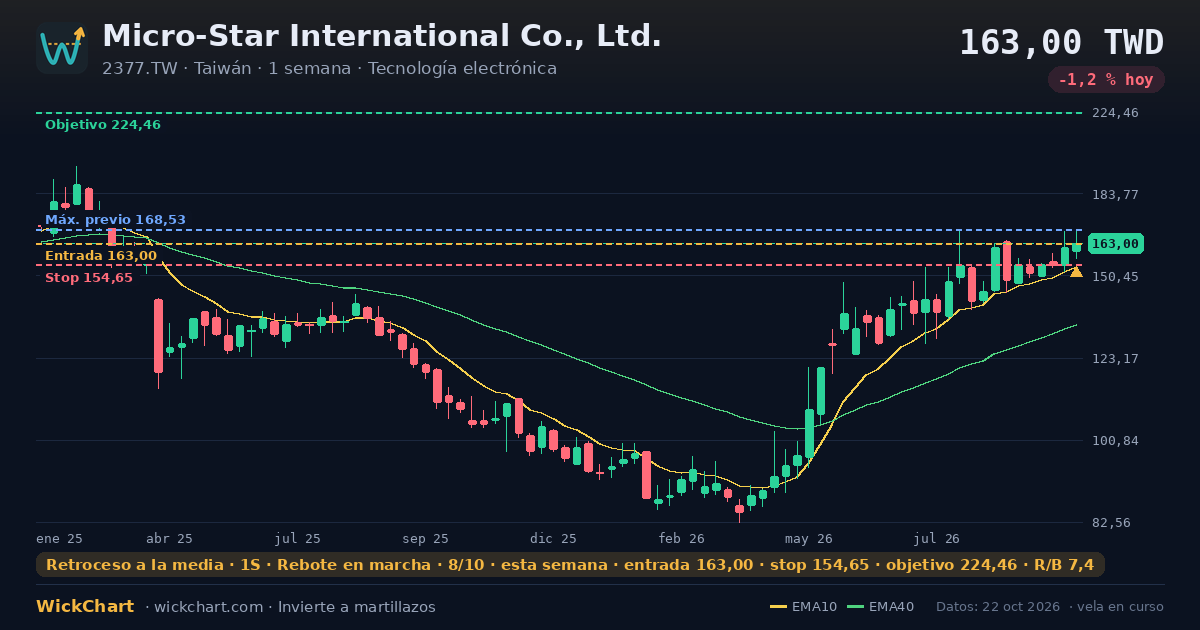Click the abr 25 date label
Viewport: 1200px width, 630px height.
(169, 538)
